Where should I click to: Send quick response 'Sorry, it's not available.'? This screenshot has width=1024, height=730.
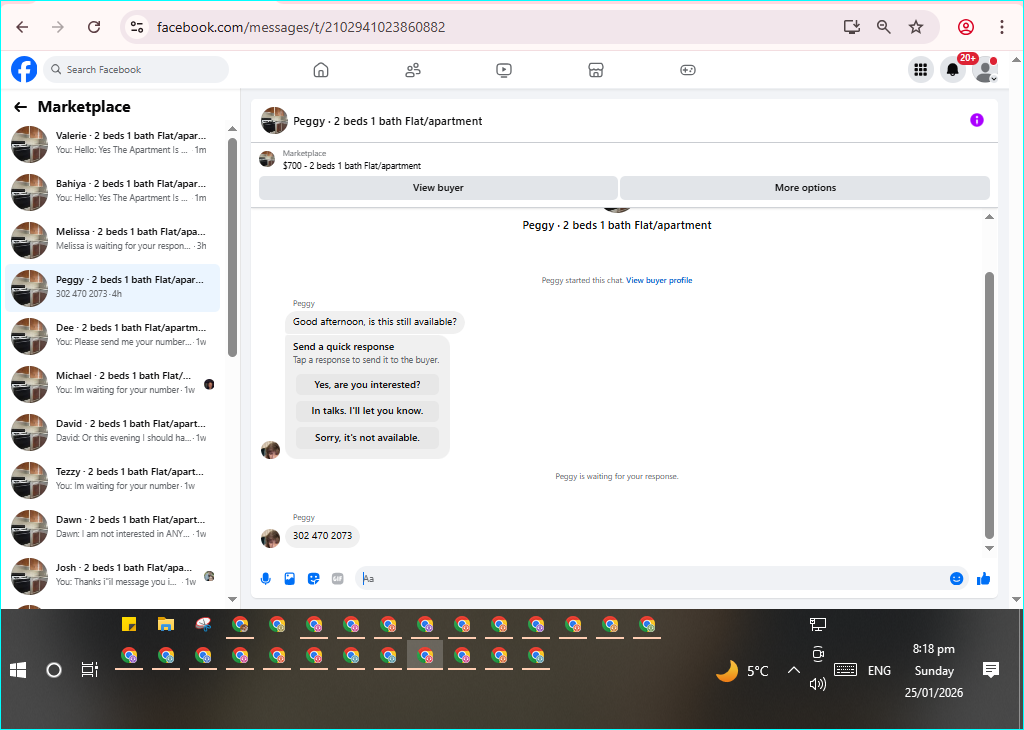point(367,437)
